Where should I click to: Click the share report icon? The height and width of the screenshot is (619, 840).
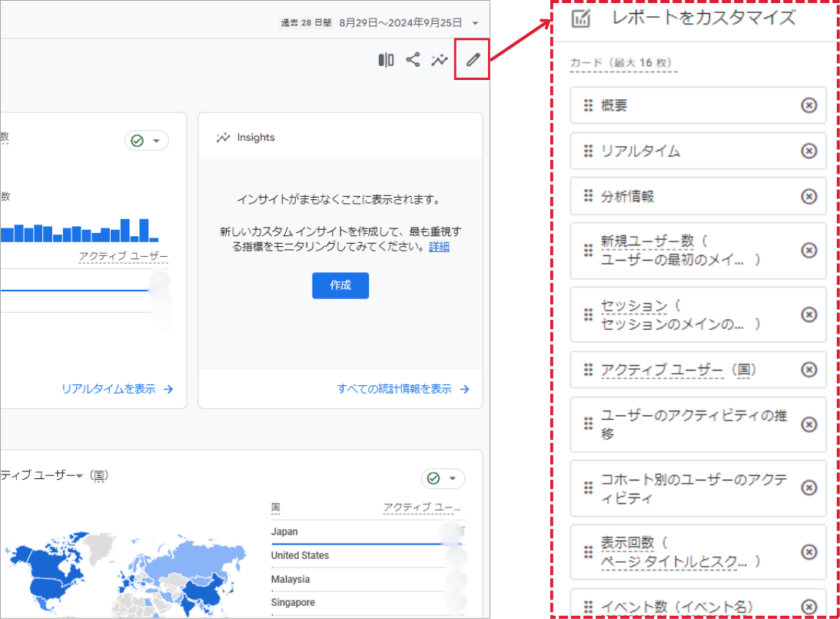413,60
